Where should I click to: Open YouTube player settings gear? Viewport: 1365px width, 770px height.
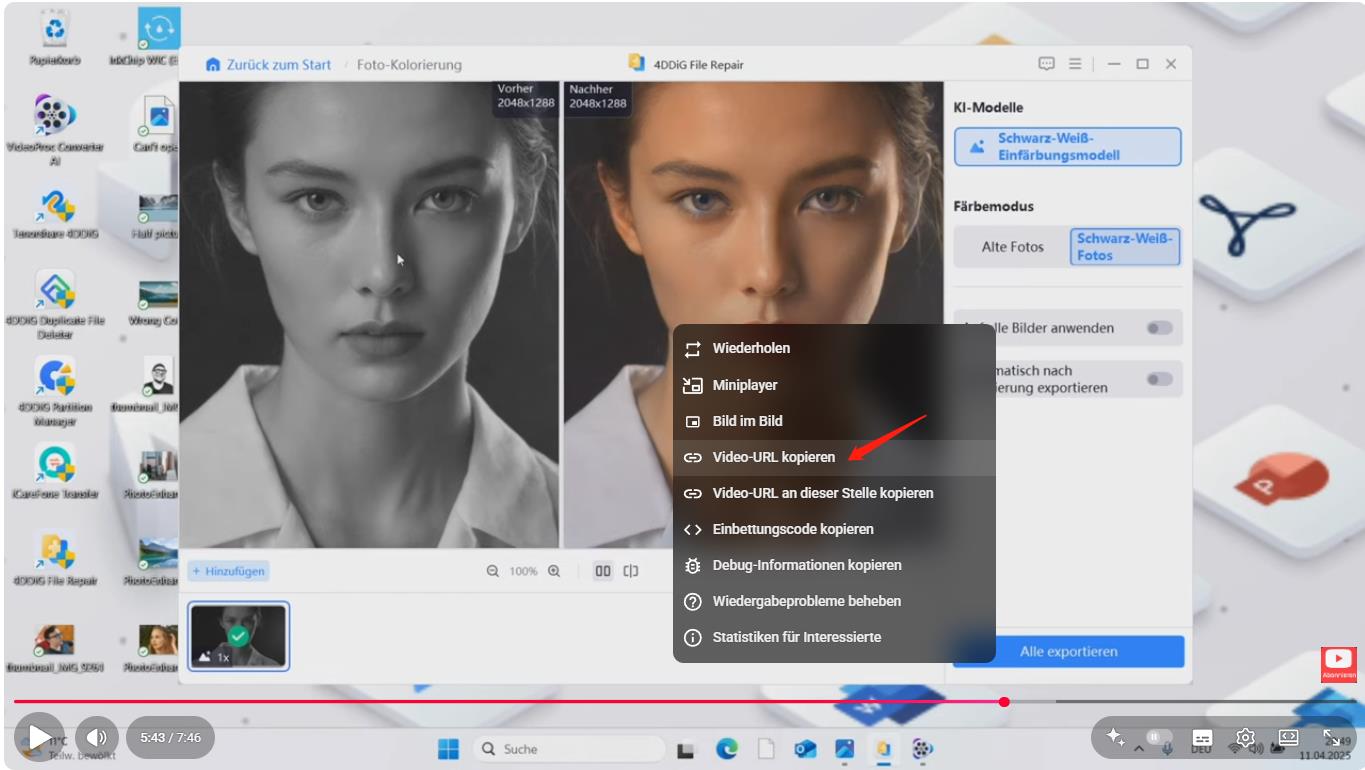pyautogui.click(x=1245, y=737)
